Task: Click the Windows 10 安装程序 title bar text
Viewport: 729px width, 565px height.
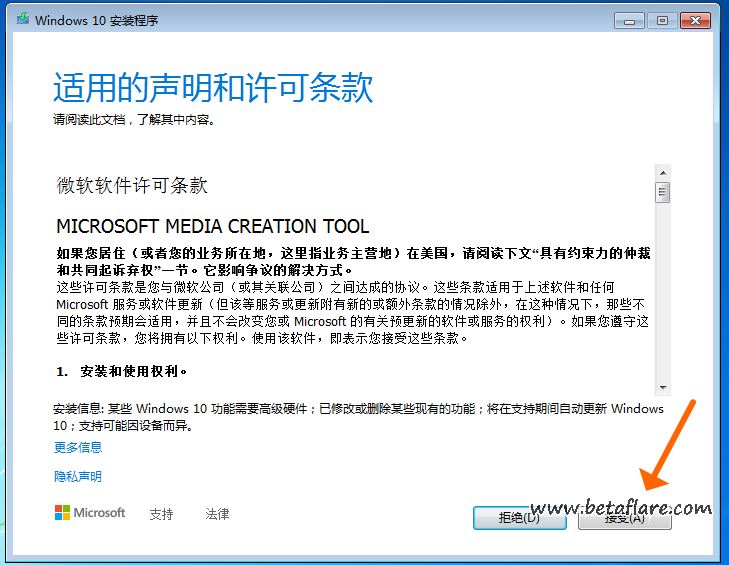Action: [x=96, y=20]
